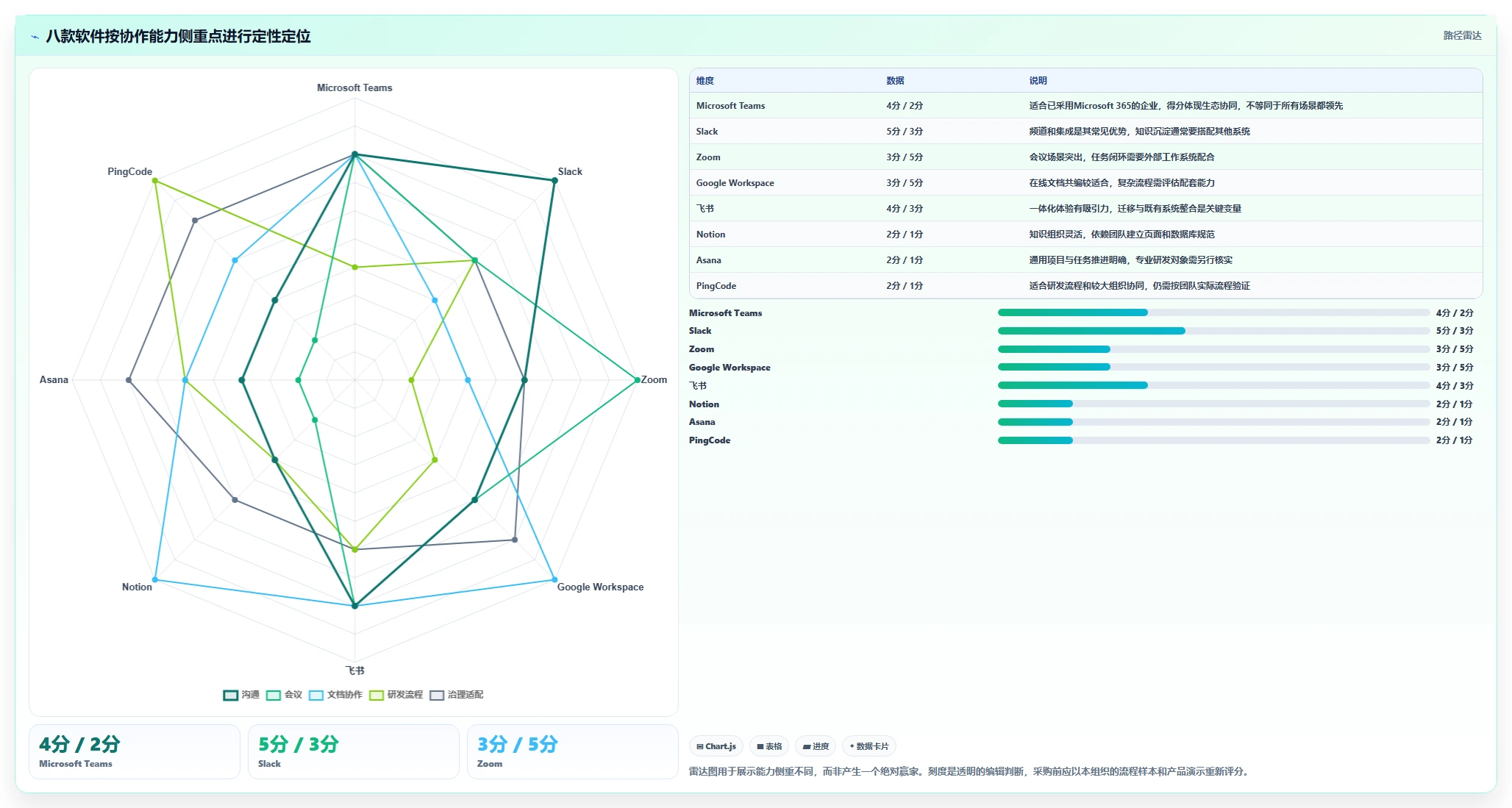This screenshot has height=808, width=1512.
Task: Click the 数据 column header
Action: pos(895,81)
